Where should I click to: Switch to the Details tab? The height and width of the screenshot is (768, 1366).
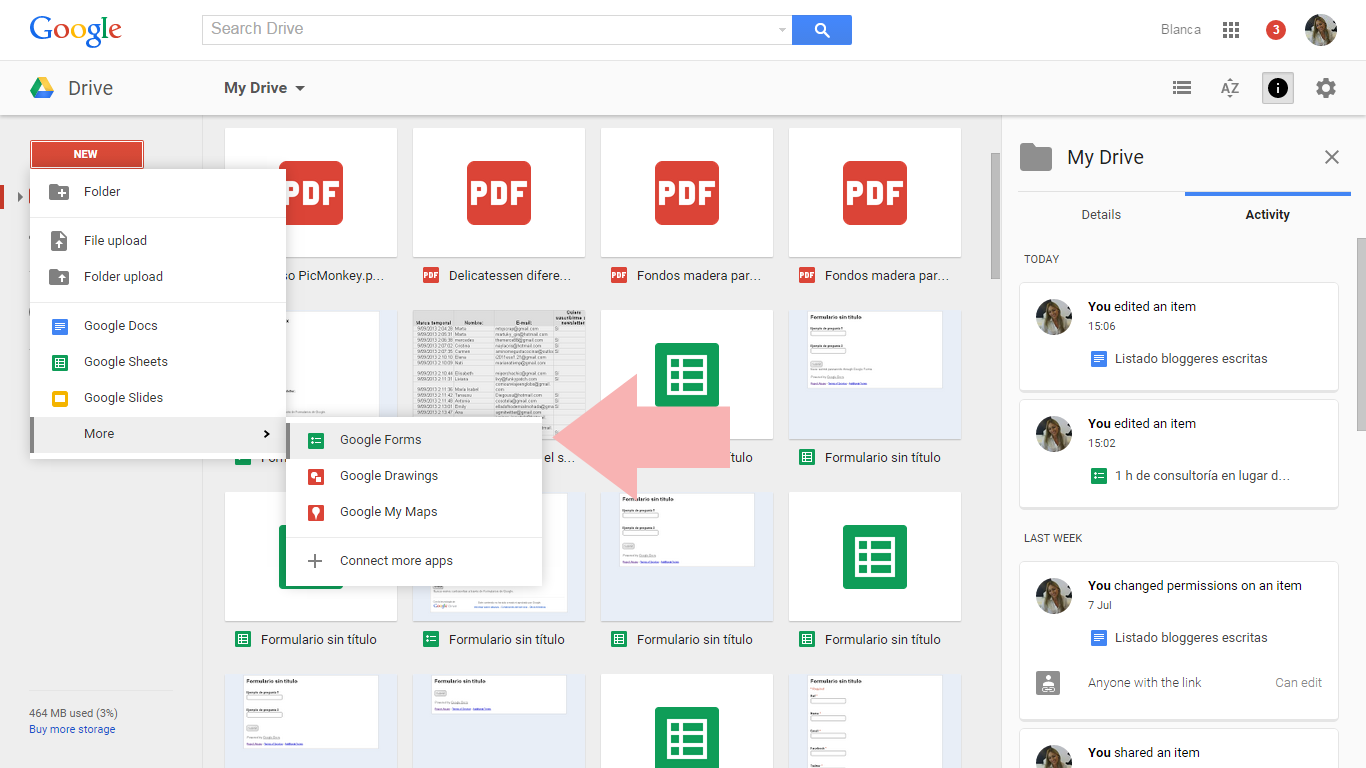coord(1101,215)
